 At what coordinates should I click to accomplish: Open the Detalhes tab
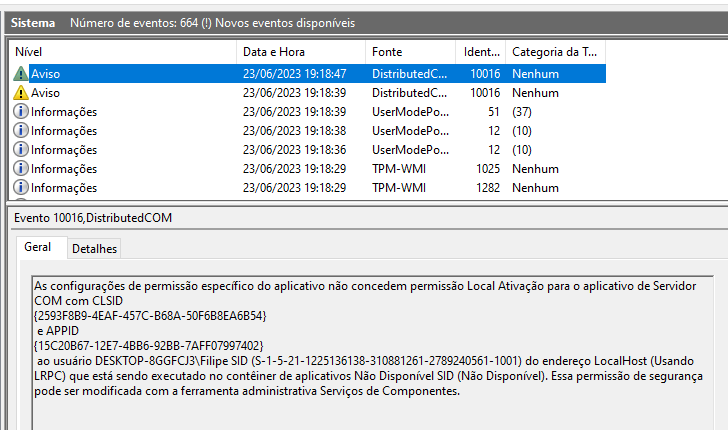coord(94,249)
